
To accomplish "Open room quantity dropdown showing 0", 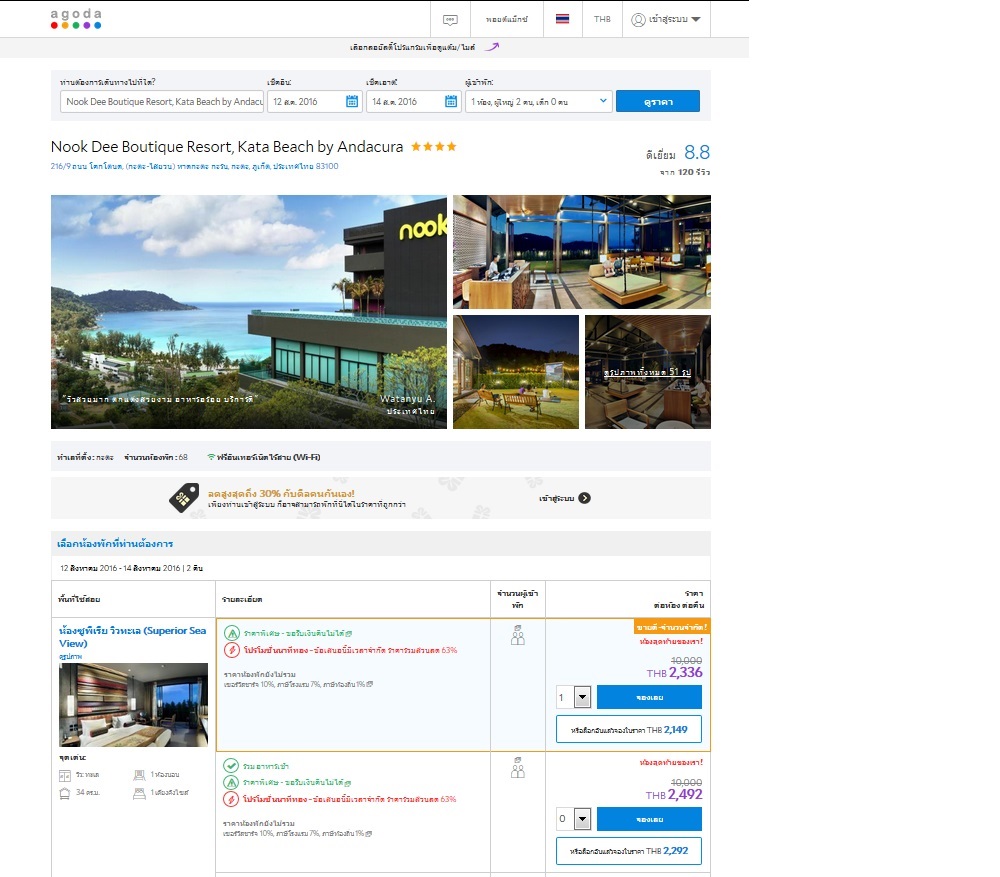I will click(574, 819).
